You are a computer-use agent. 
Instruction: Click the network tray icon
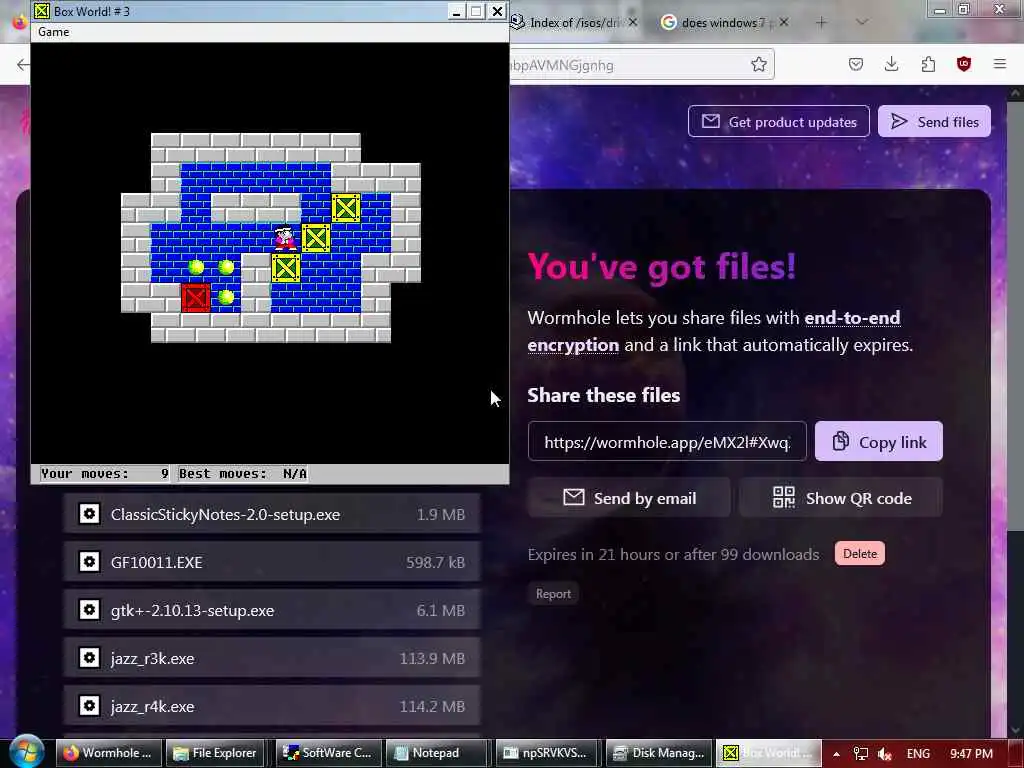tap(861, 754)
